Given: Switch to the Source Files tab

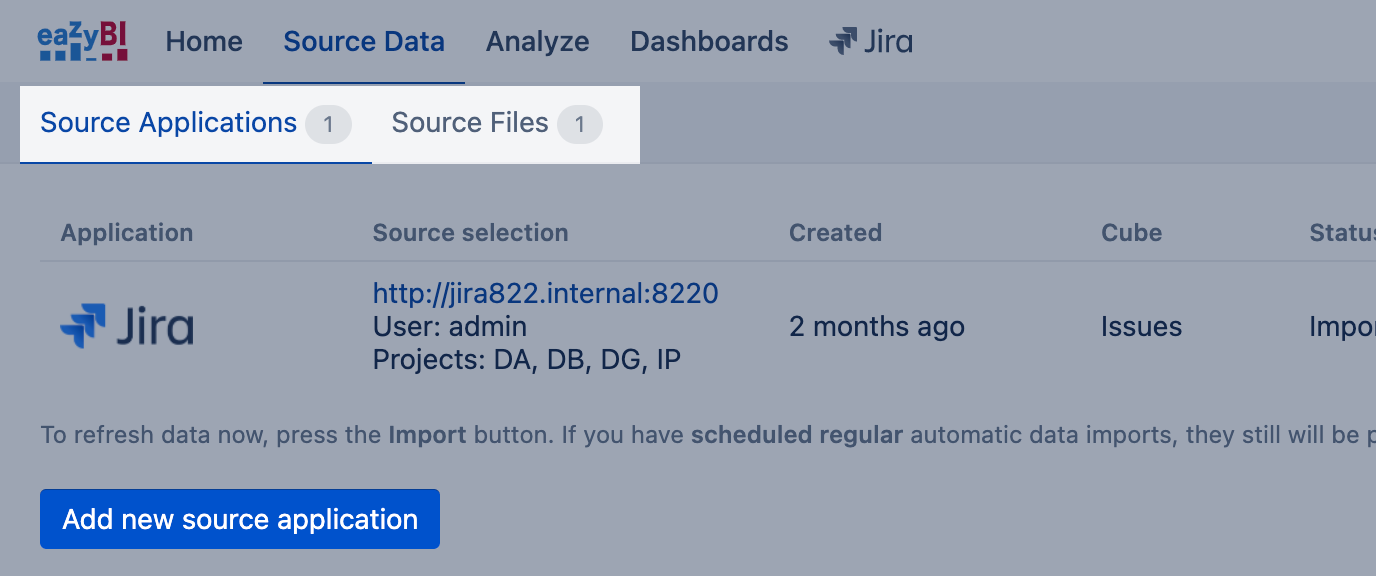Looking at the screenshot, I should coord(470,123).
